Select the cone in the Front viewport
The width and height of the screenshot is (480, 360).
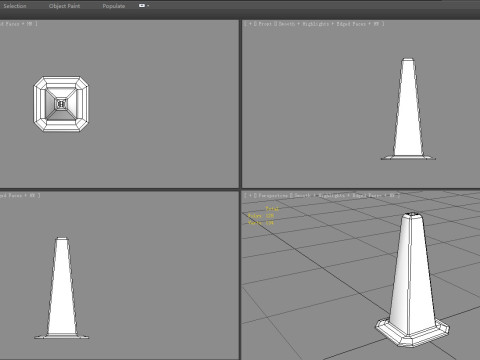(408, 110)
